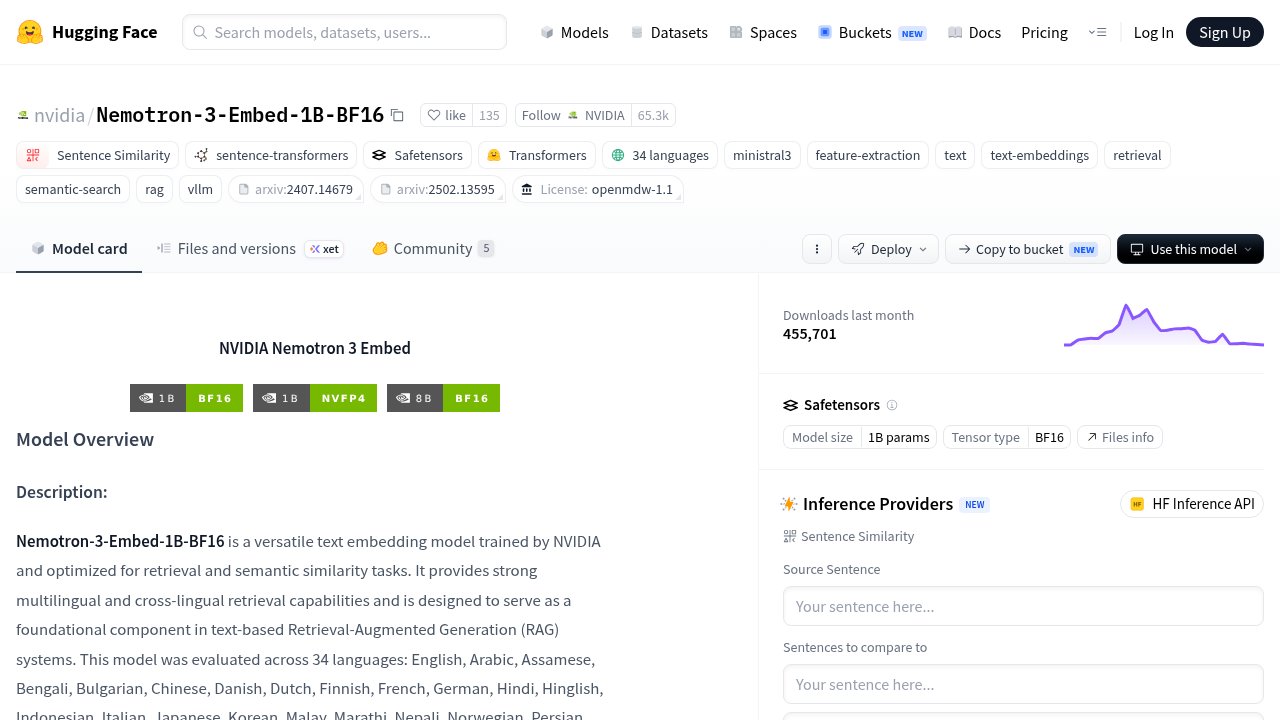Click the search models input field

point(344,32)
